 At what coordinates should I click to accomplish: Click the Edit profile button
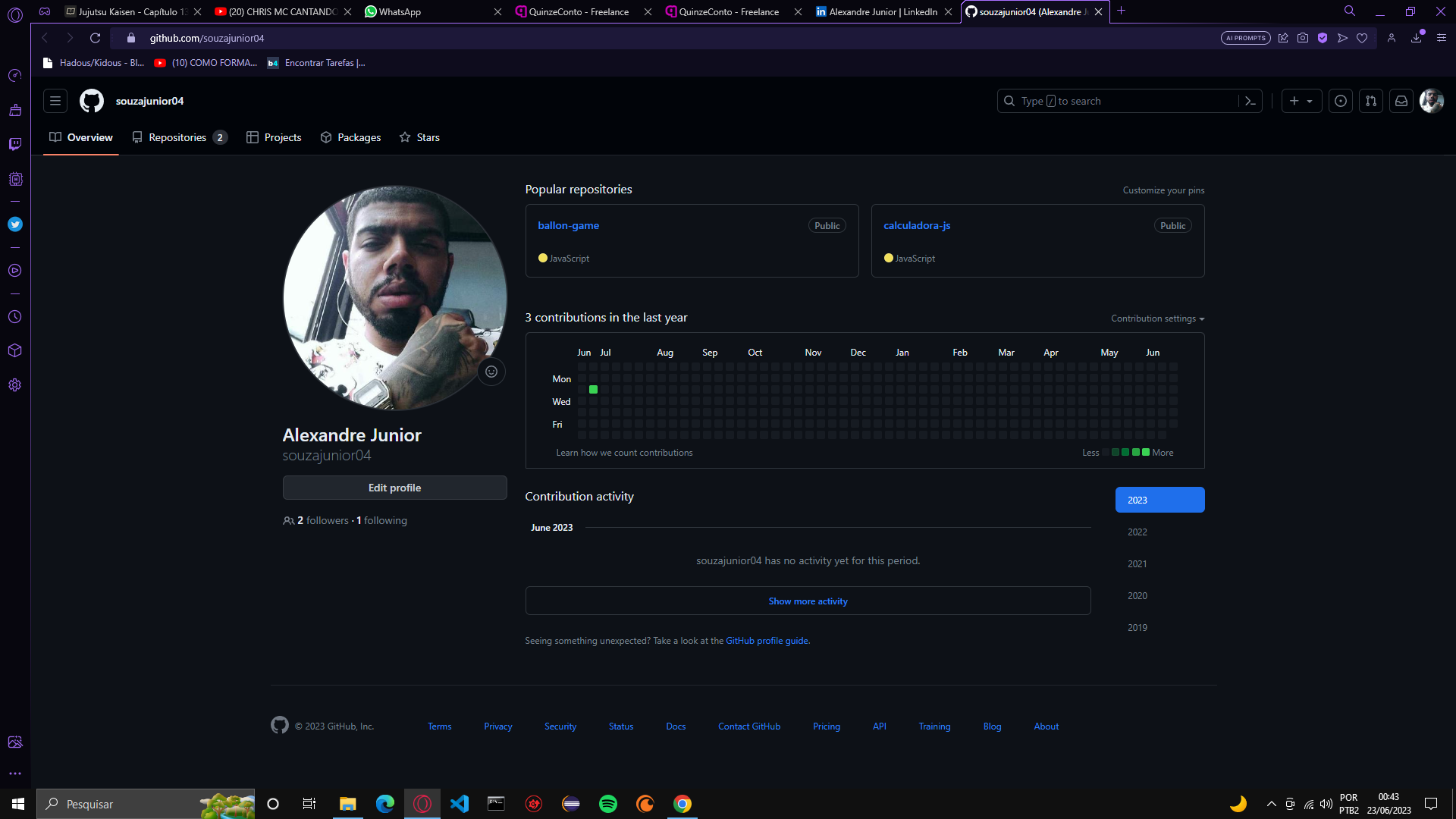394,488
